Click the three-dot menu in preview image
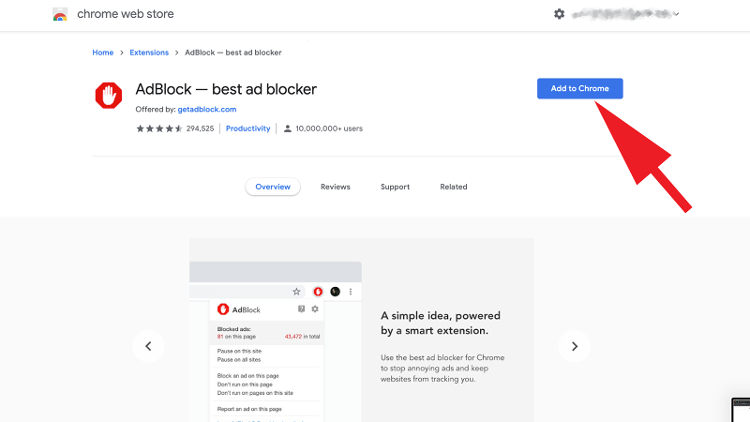Viewport: 750px width, 422px height. point(351,291)
